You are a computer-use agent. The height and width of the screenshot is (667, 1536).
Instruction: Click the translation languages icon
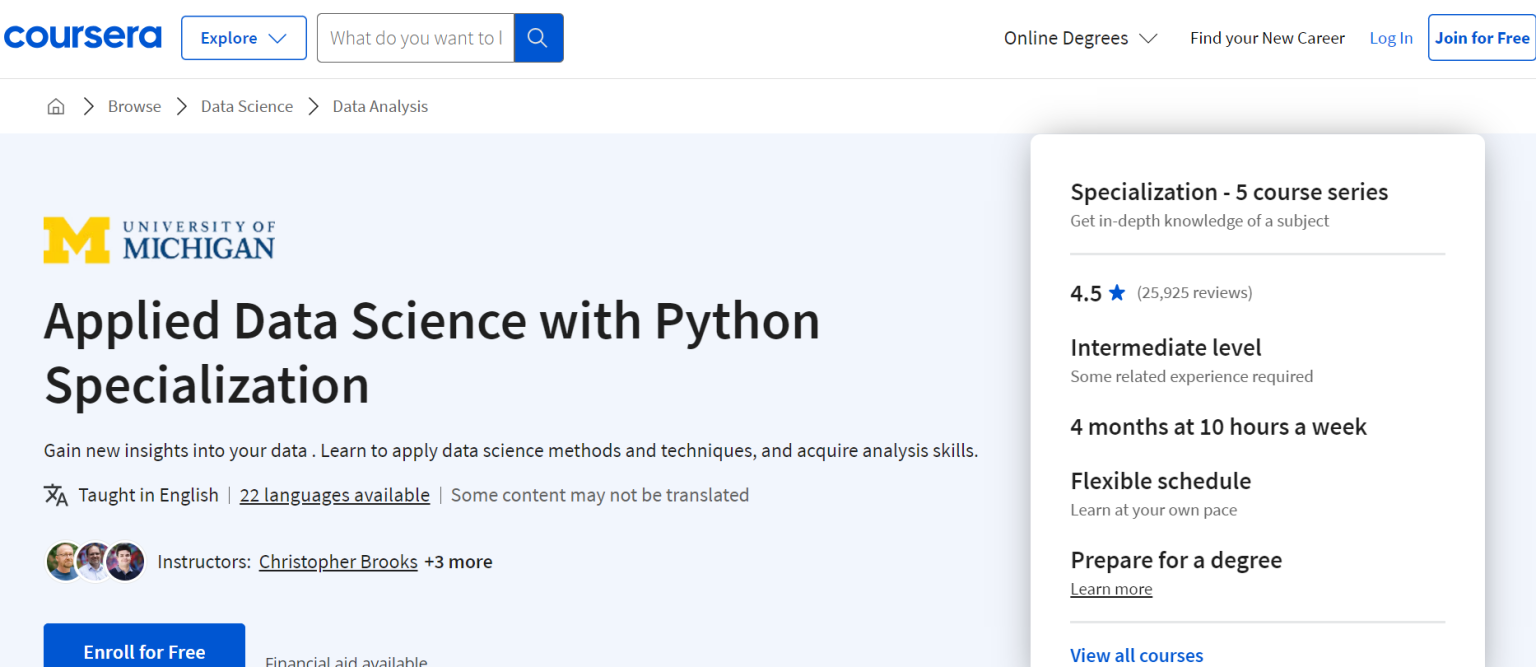(56, 494)
